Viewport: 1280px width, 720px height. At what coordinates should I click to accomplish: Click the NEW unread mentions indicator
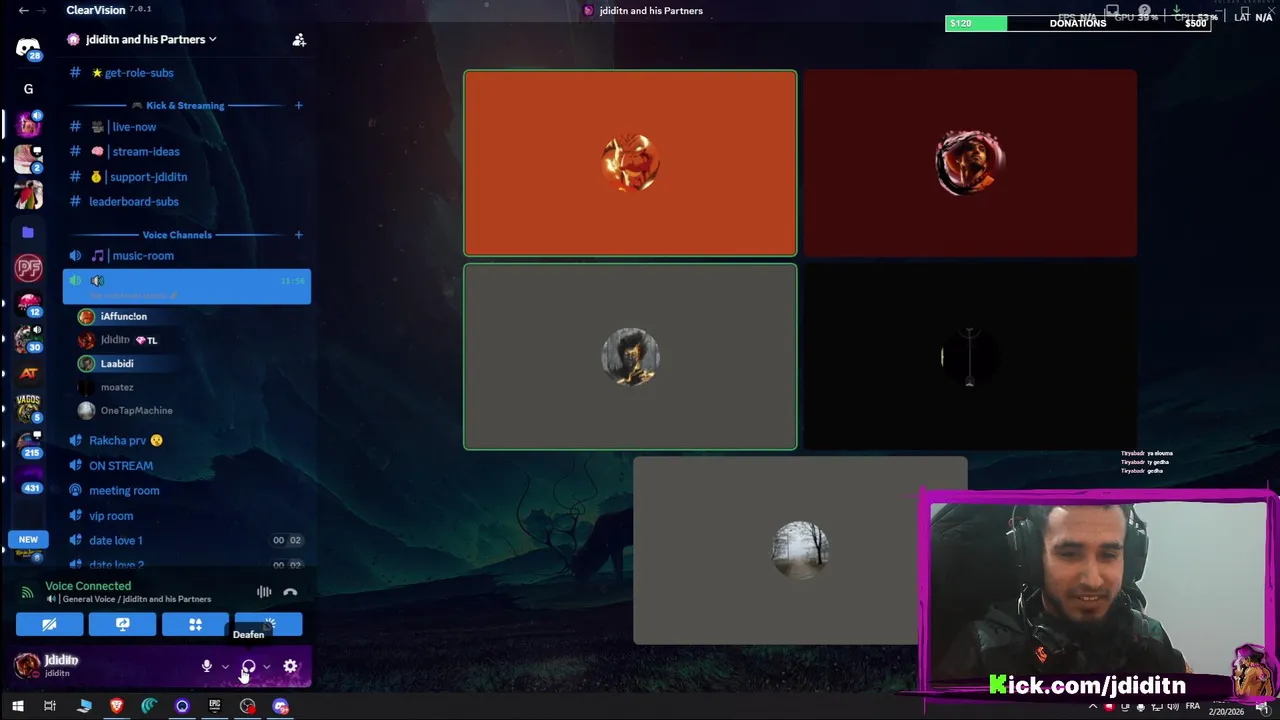click(x=28, y=539)
